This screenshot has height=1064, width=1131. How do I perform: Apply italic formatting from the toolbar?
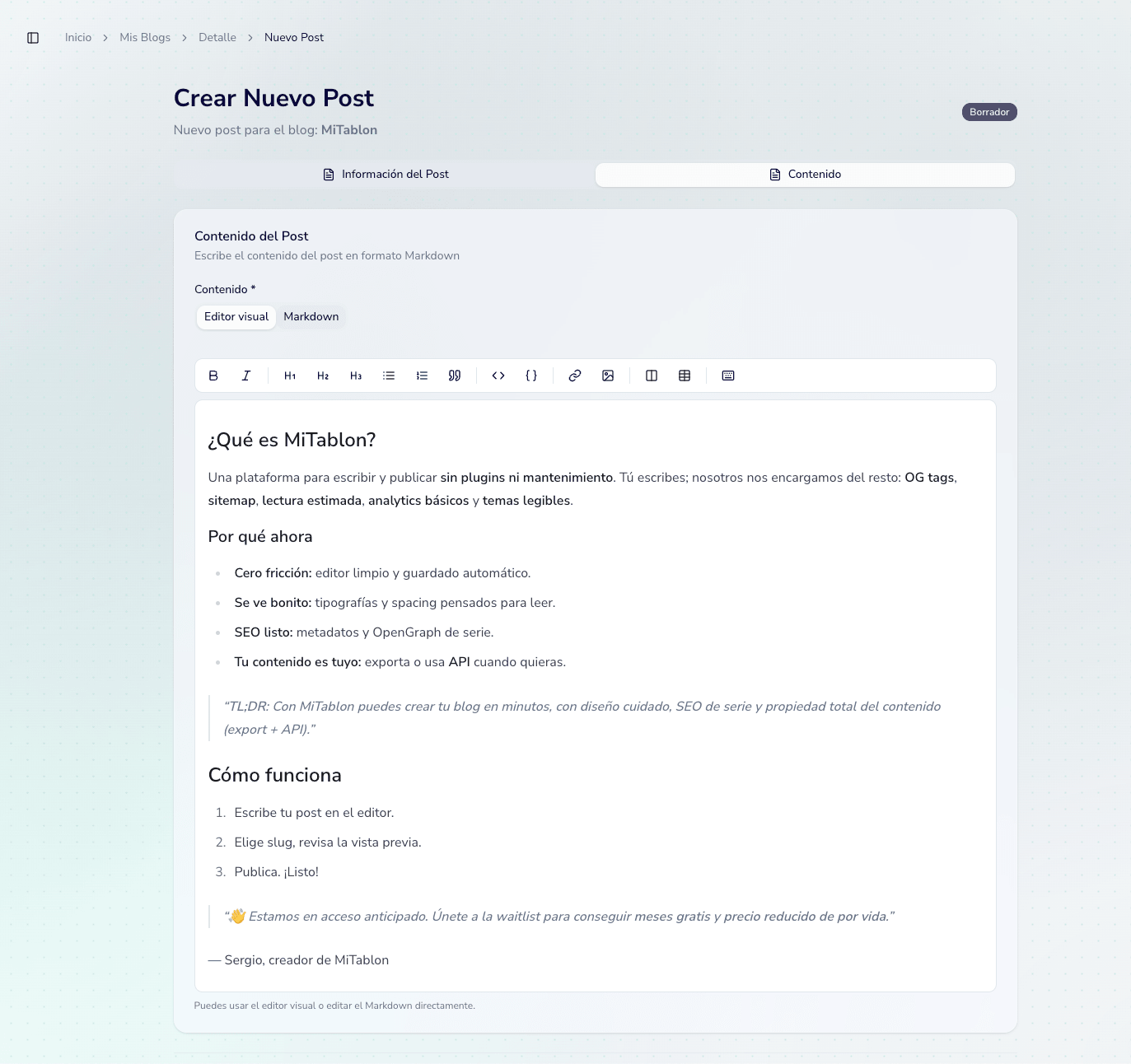(246, 376)
